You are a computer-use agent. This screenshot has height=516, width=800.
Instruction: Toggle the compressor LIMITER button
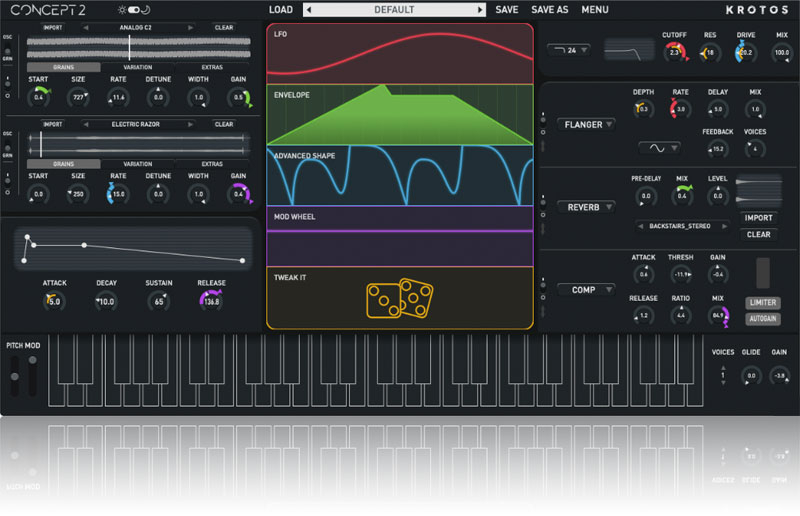762,303
